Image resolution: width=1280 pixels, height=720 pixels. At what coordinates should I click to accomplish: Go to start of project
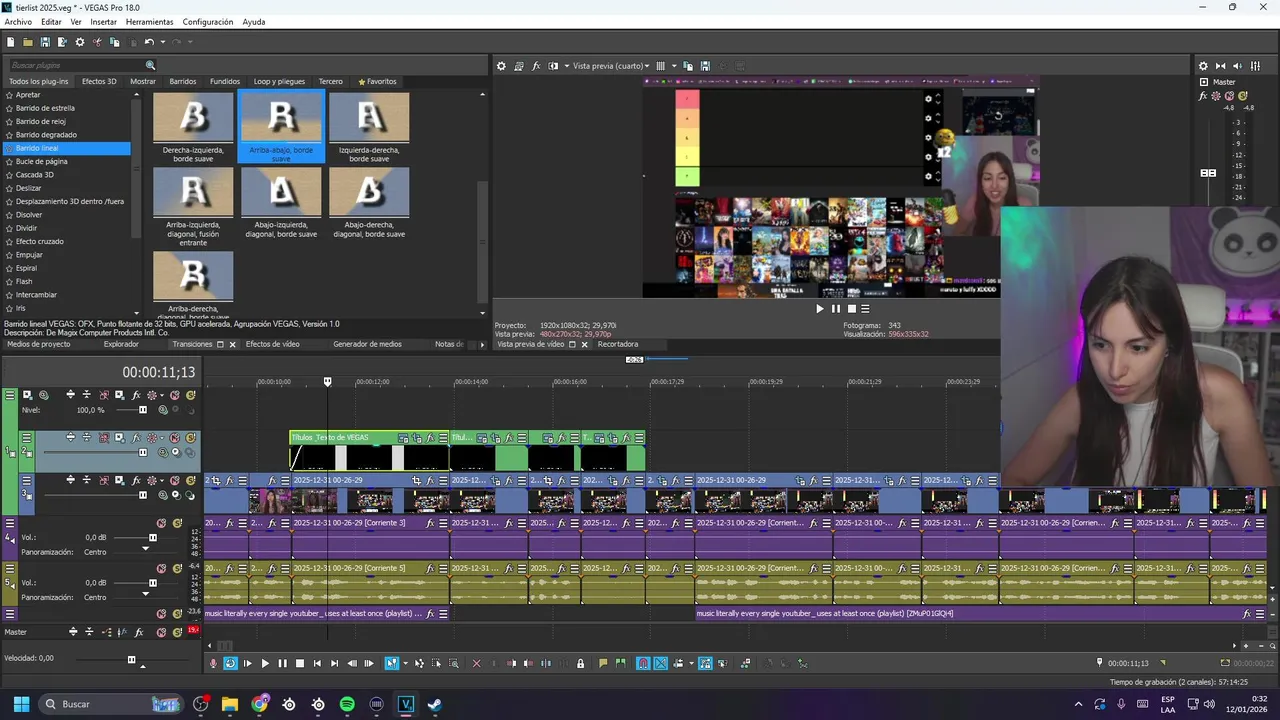317,663
